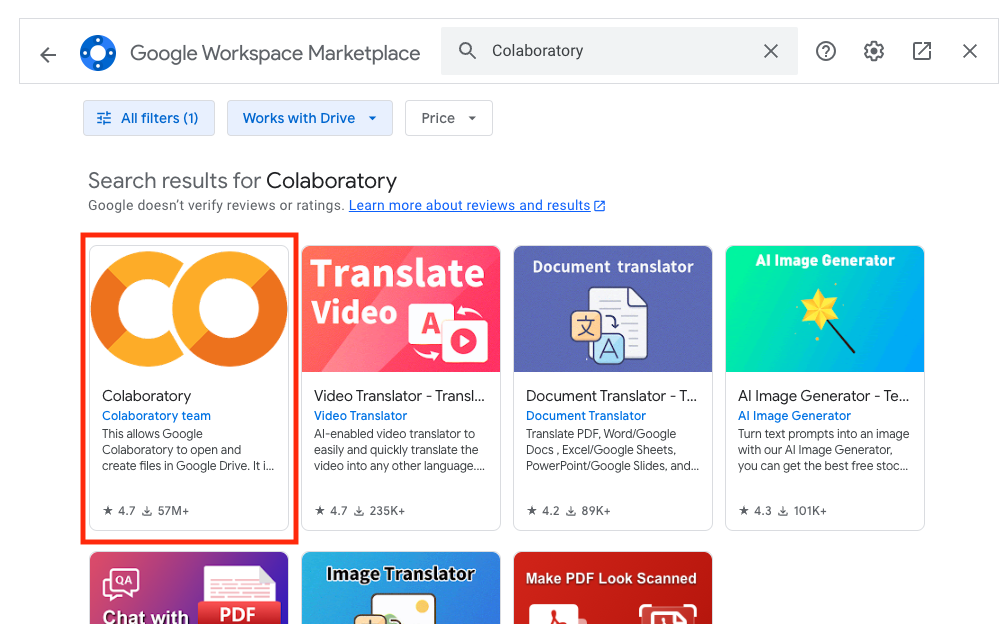
Task: Click the Video Translator developer link
Action: pos(360,415)
